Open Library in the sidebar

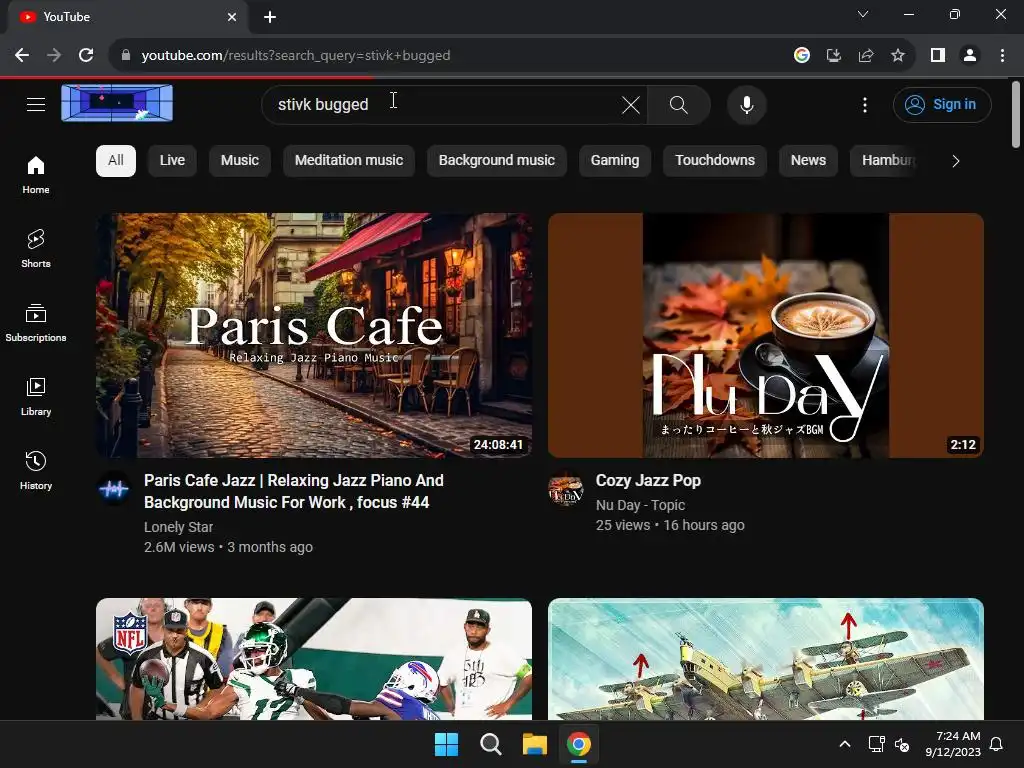coord(36,396)
